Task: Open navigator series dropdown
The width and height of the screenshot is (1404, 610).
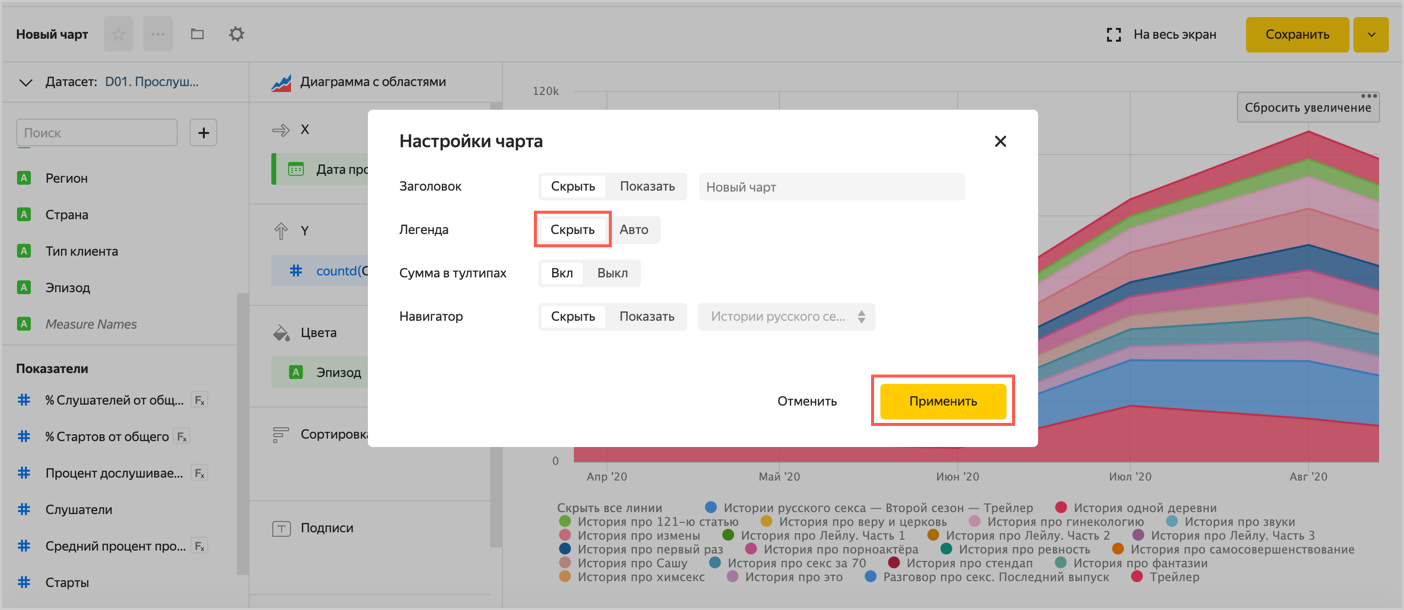Action: 786,317
